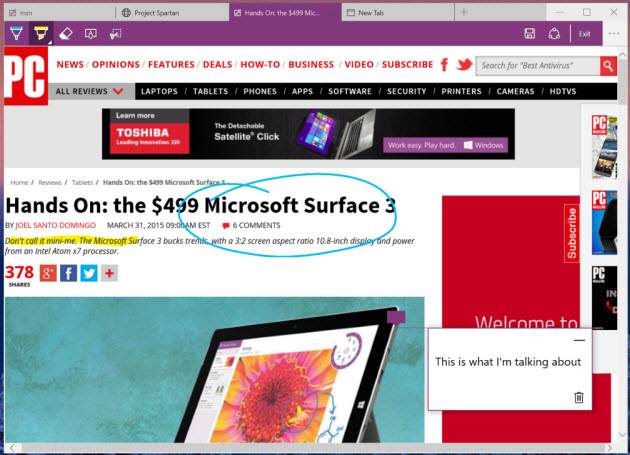Open the PRINTERS reviews category

[x=461, y=91]
